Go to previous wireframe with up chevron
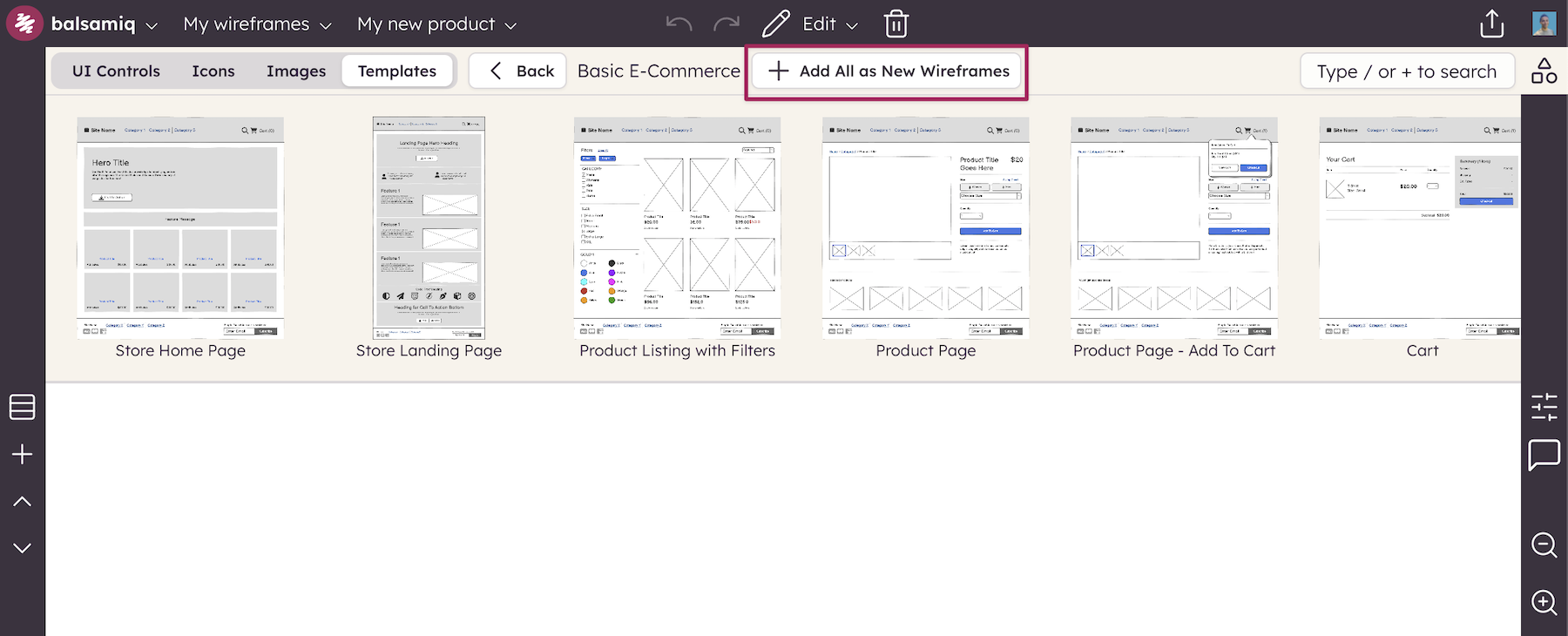 [x=22, y=502]
